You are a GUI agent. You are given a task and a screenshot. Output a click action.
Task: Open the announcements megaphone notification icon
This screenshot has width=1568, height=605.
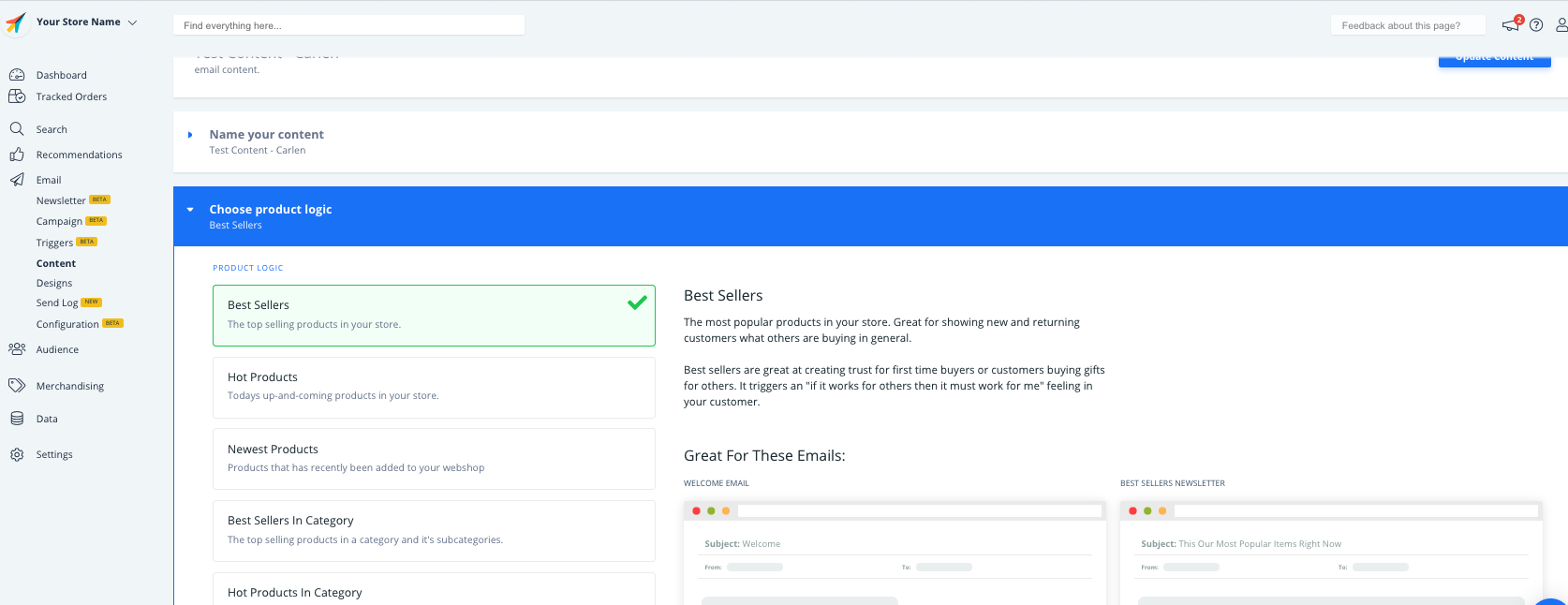(x=1510, y=25)
